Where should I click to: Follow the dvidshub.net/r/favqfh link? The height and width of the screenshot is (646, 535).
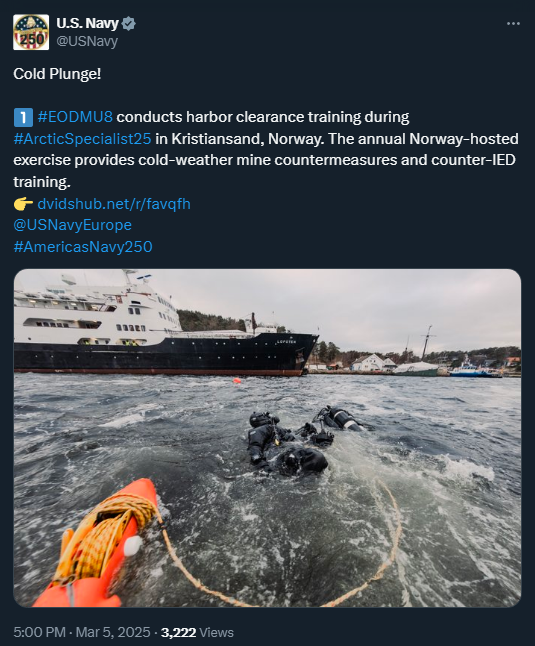coord(114,204)
